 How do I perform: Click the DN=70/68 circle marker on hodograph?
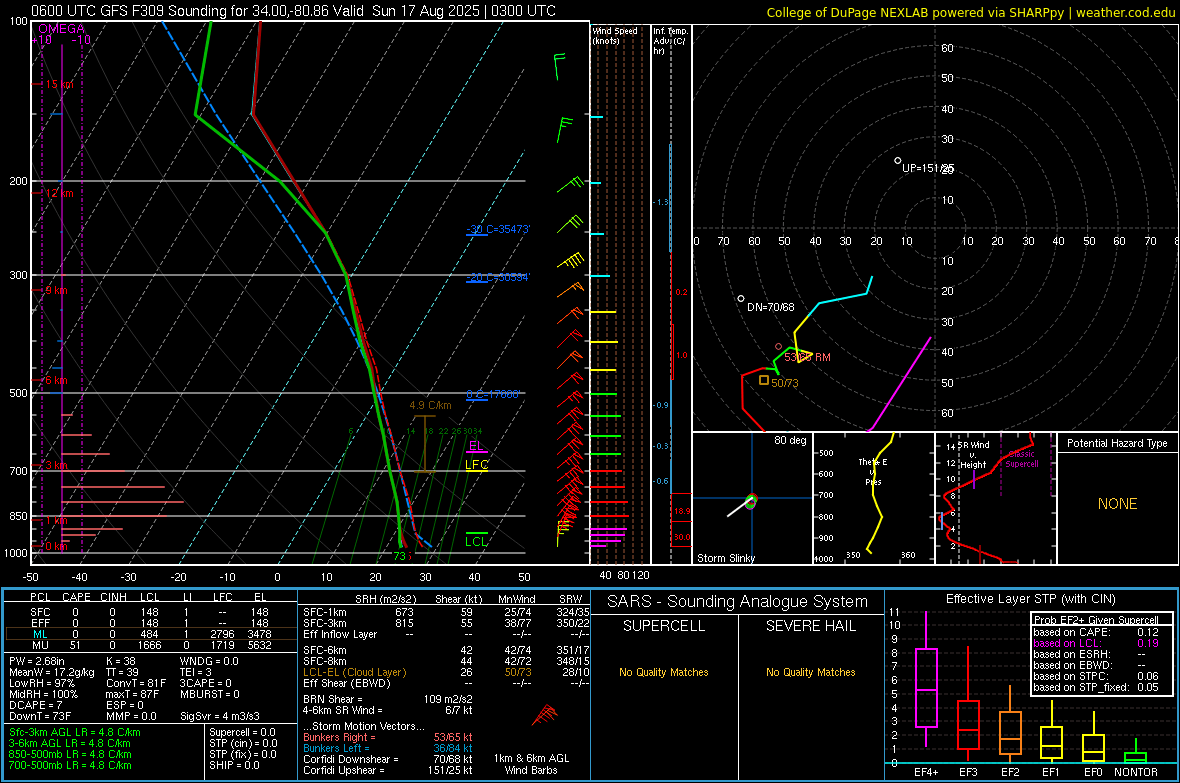coord(741,299)
